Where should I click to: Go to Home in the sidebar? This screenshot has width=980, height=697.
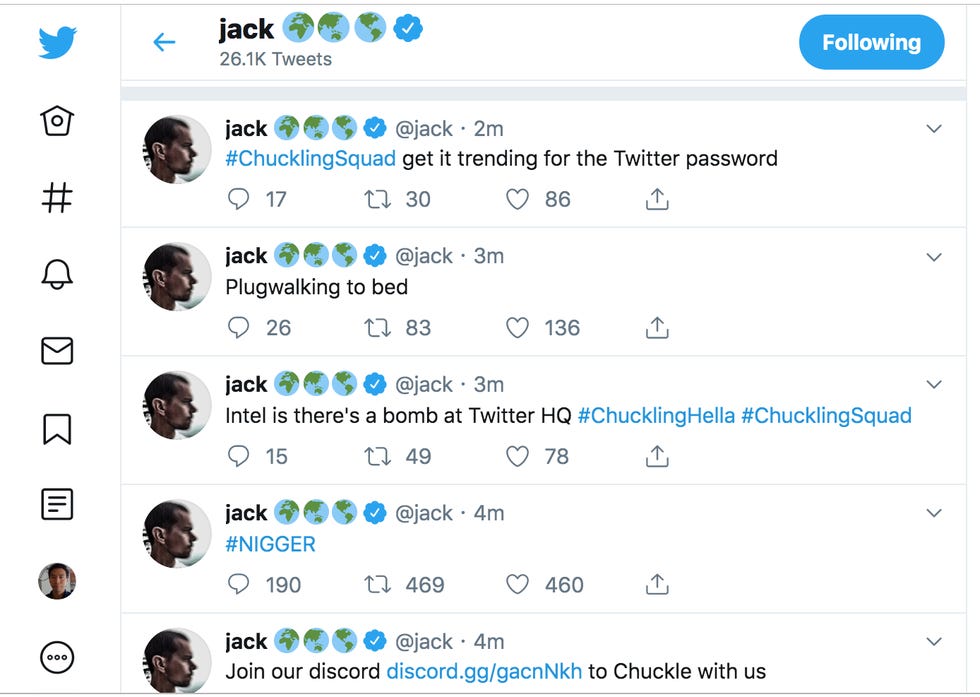(x=57, y=121)
